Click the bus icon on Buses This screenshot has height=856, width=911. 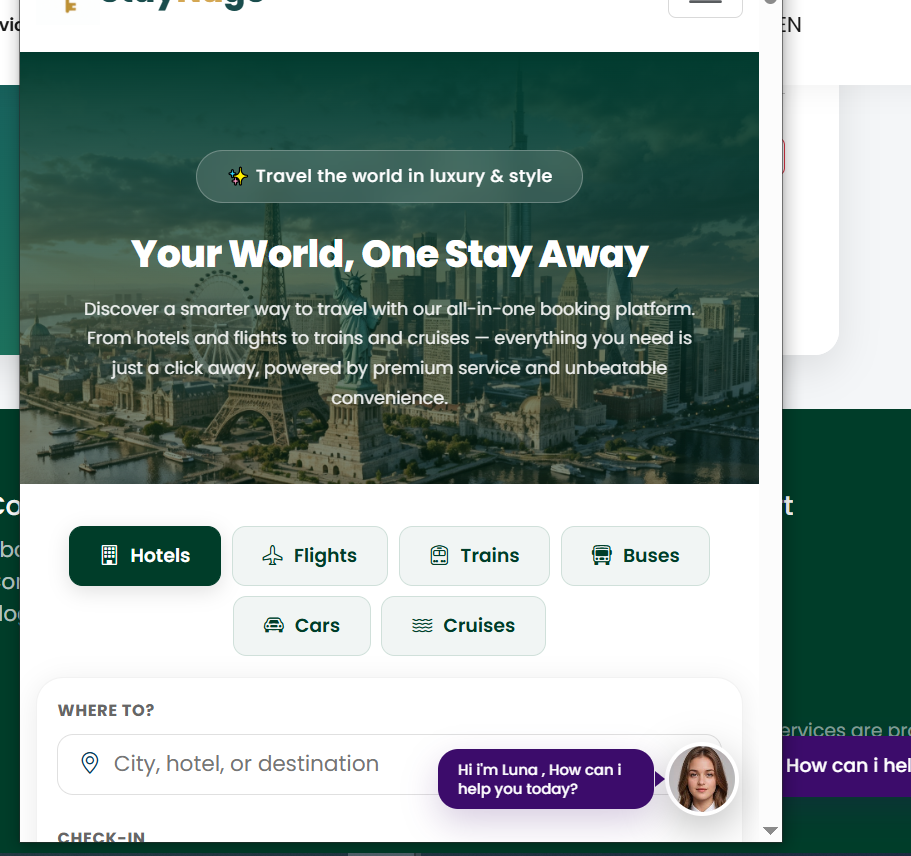point(601,556)
